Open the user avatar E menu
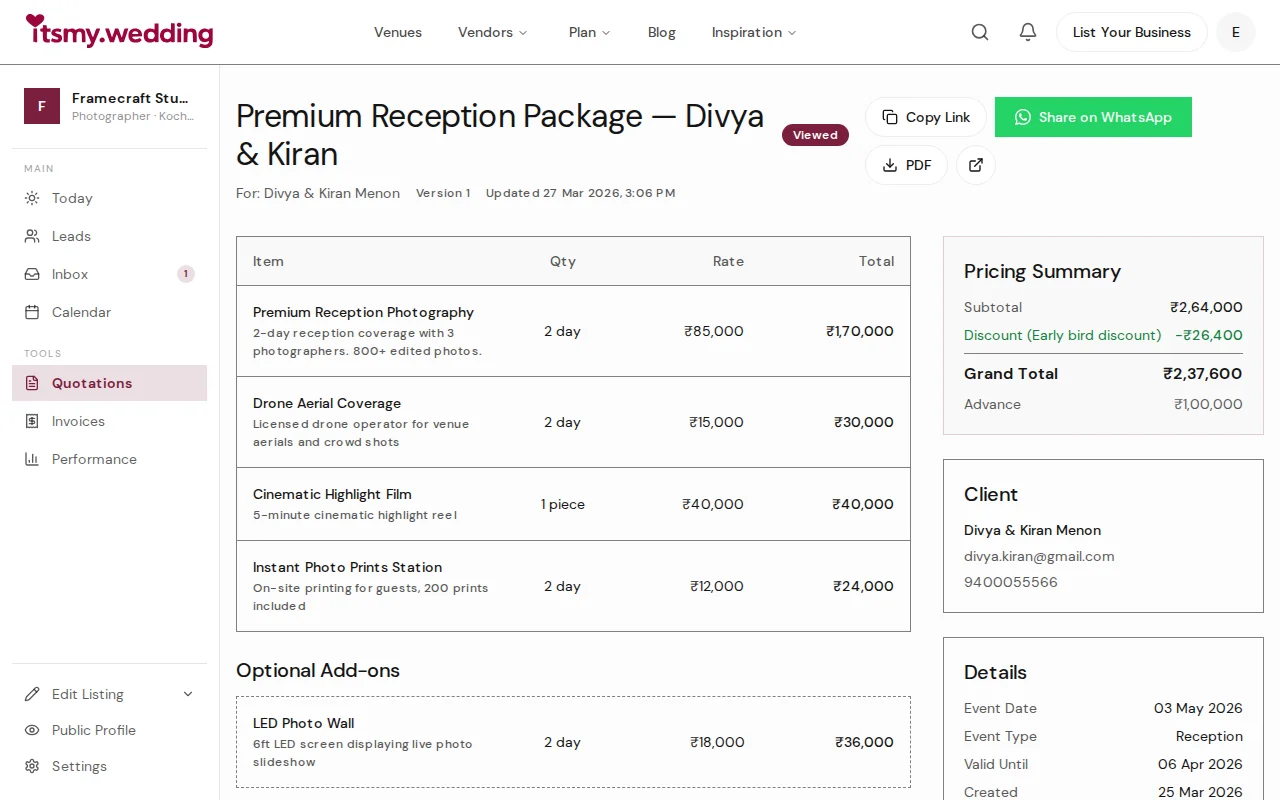This screenshot has width=1280, height=800. pyautogui.click(x=1236, y=32)
